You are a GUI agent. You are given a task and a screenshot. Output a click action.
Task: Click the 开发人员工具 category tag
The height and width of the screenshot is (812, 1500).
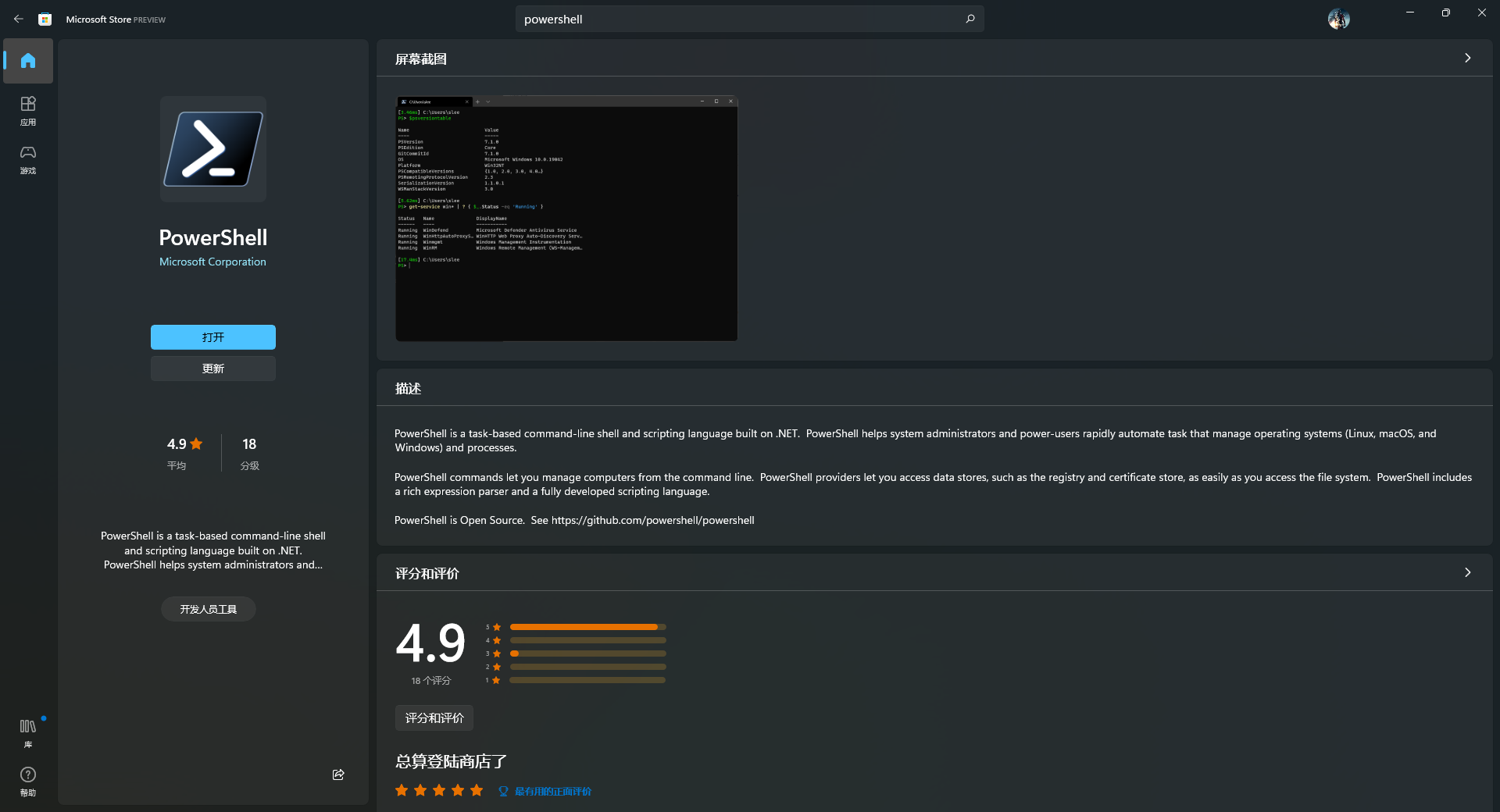click(x=209, y=609)
